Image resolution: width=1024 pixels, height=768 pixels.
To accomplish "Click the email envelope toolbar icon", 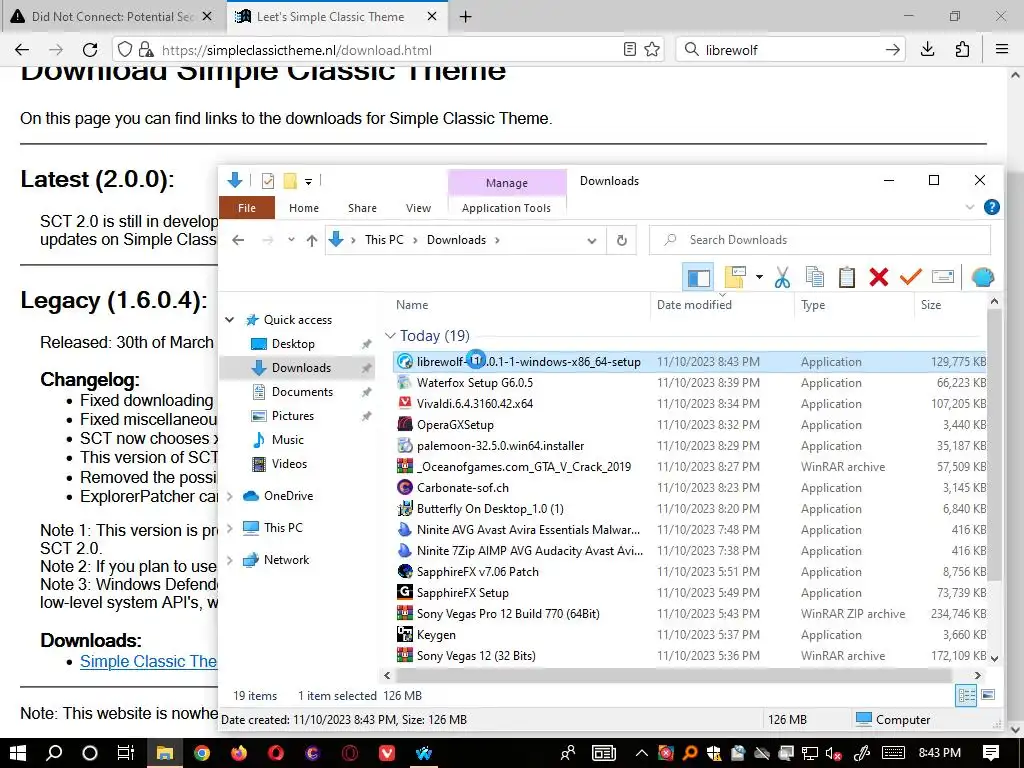I will [x=942, y=278].
